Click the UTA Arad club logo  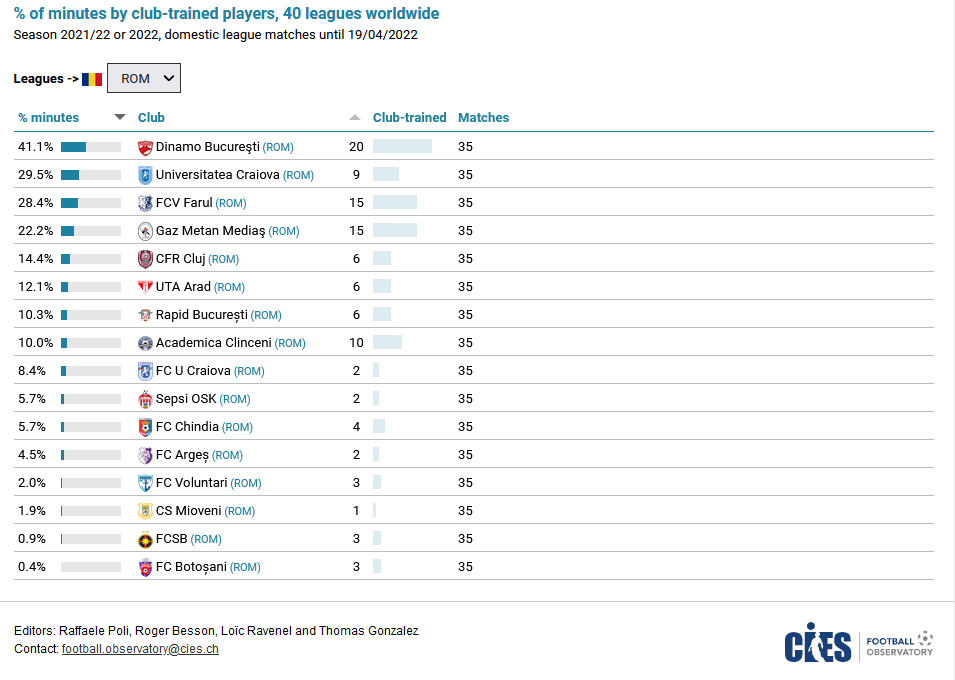click(x=145, y=287)
